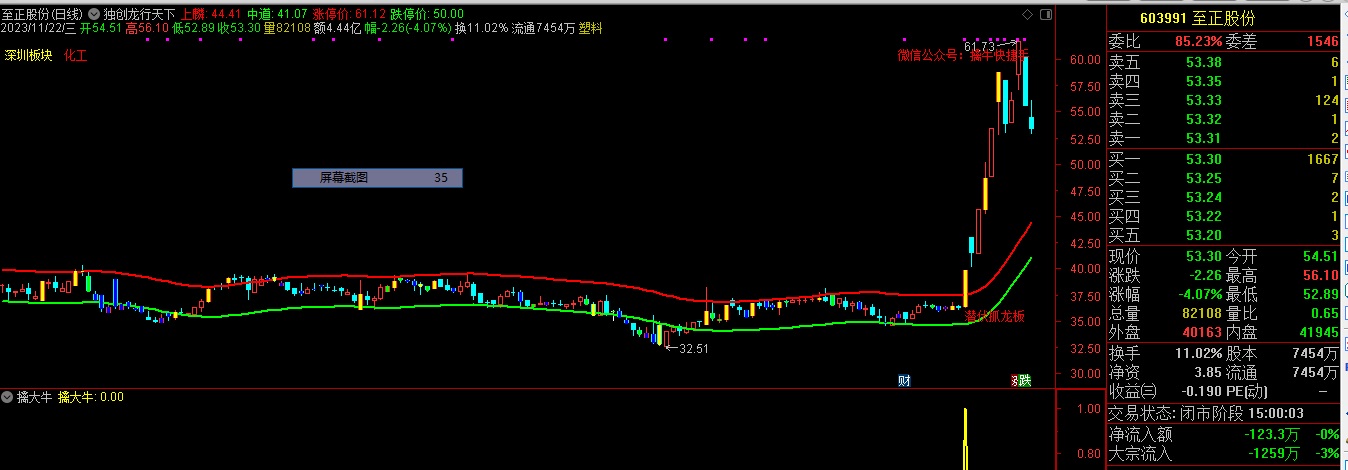Click the 内盘 value 41945

(1317, 332)
